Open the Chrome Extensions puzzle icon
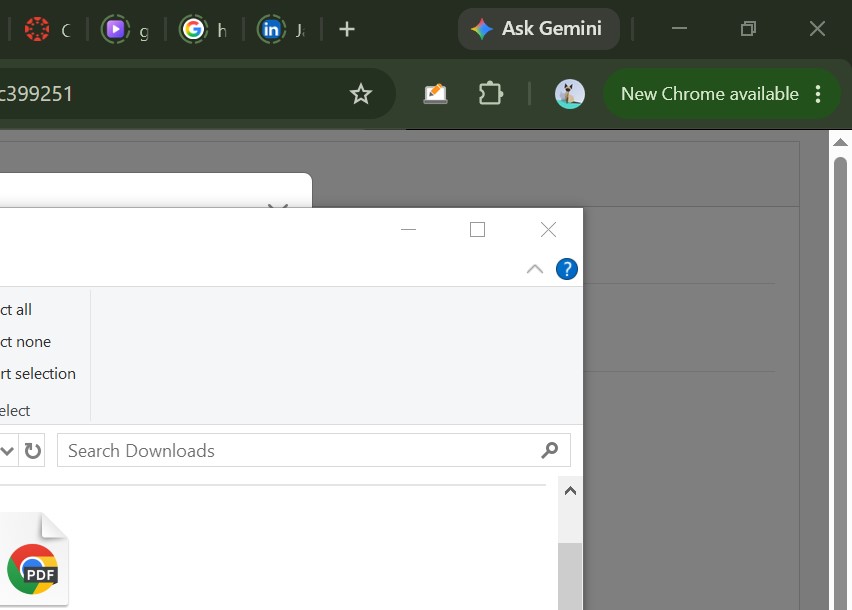 491,93
